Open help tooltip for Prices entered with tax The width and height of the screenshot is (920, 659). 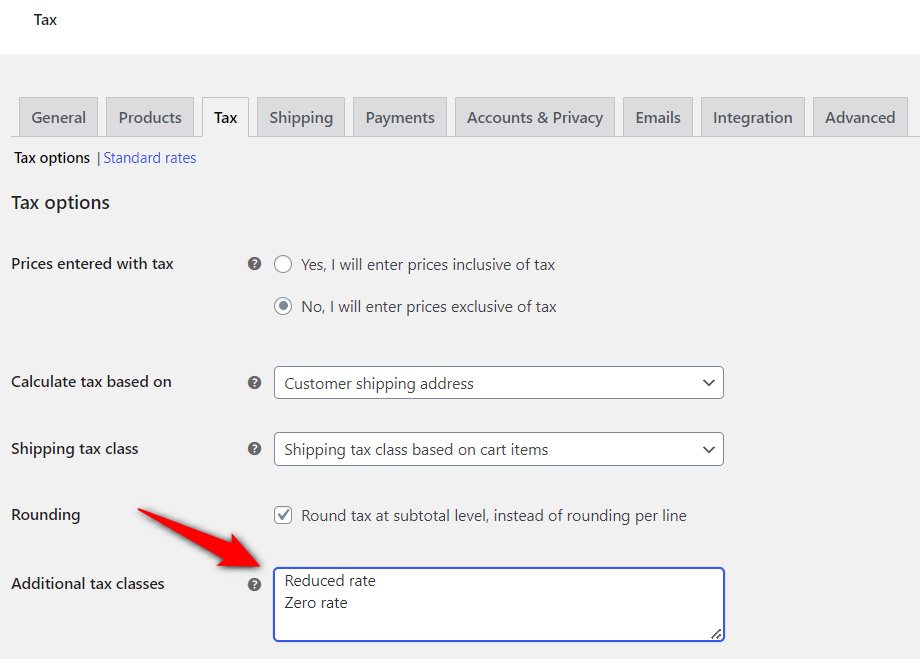coord(254,263)
